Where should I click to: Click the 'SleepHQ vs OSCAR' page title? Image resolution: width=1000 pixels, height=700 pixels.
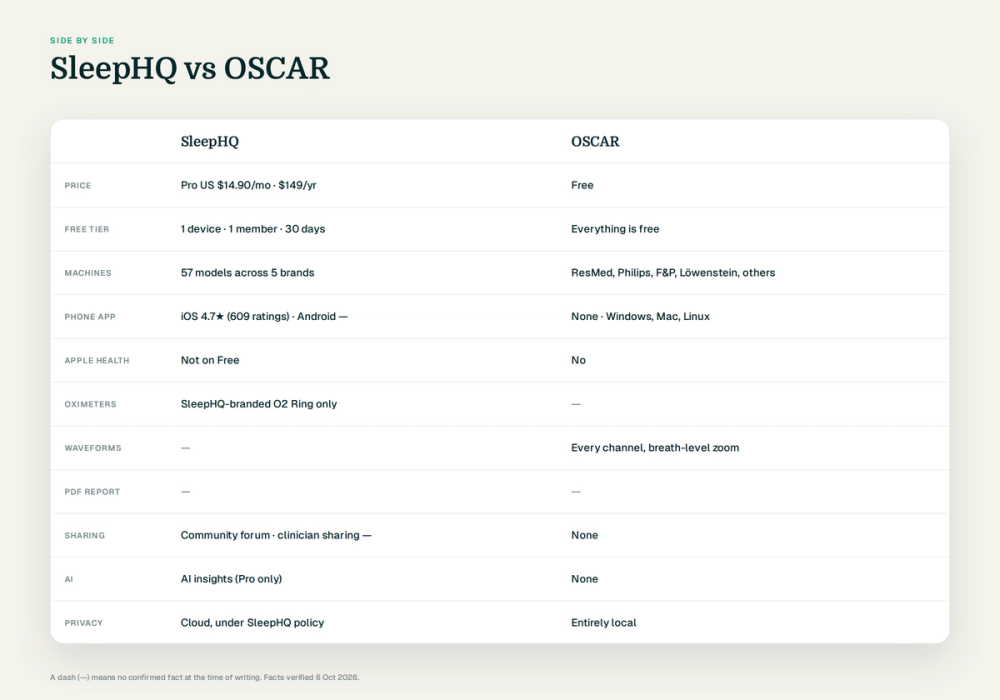[190, 68]
